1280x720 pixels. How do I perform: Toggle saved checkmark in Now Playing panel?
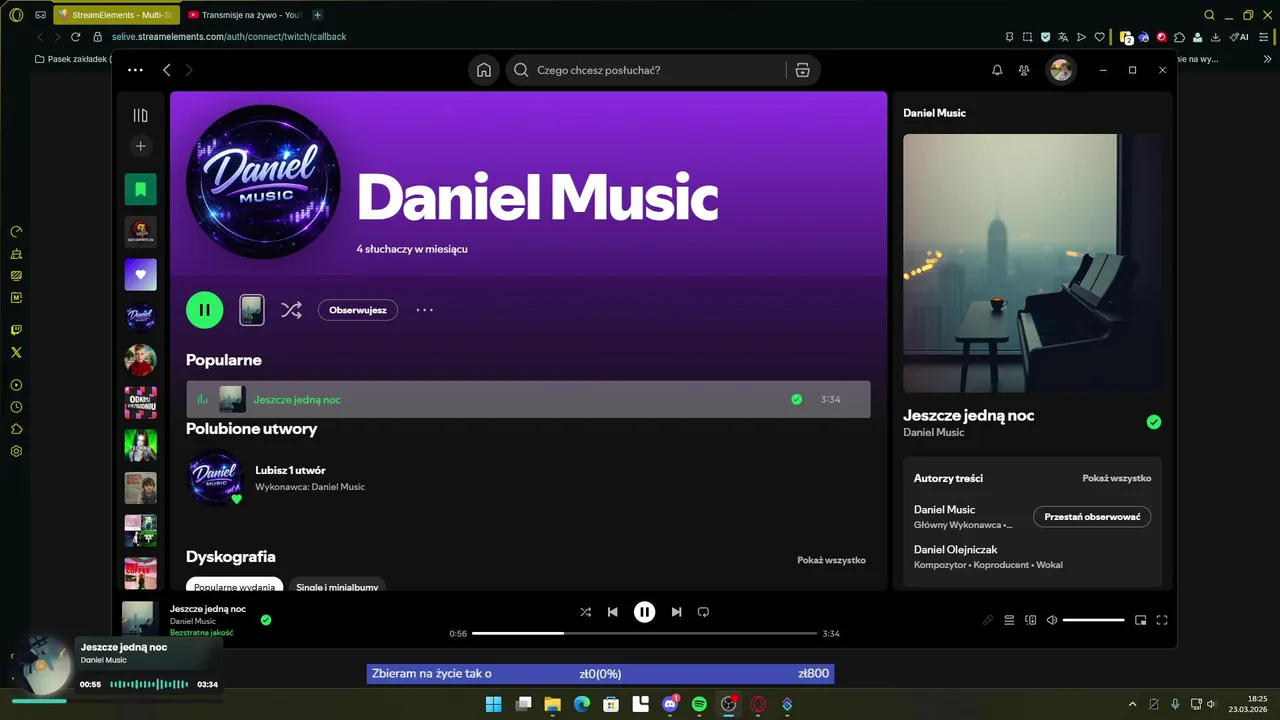click(1154, 422)
